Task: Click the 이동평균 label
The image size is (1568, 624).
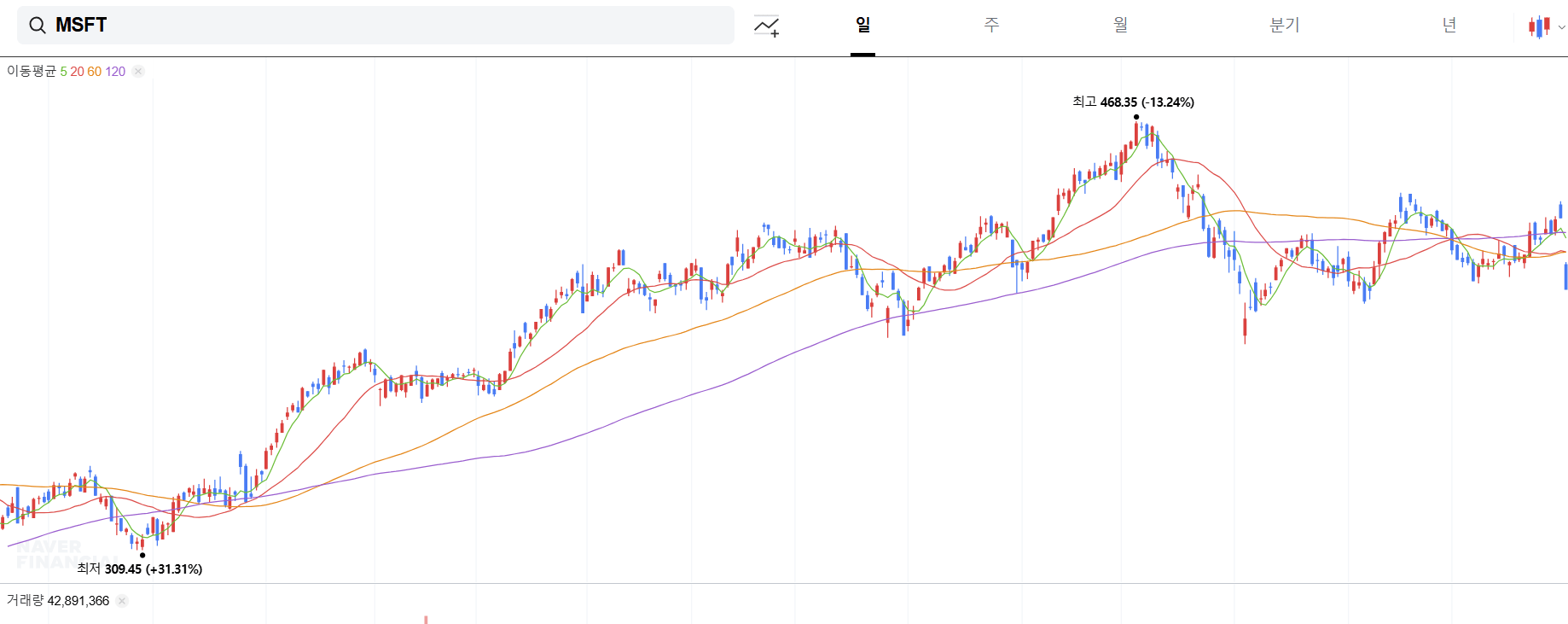Action: point(32,72)
